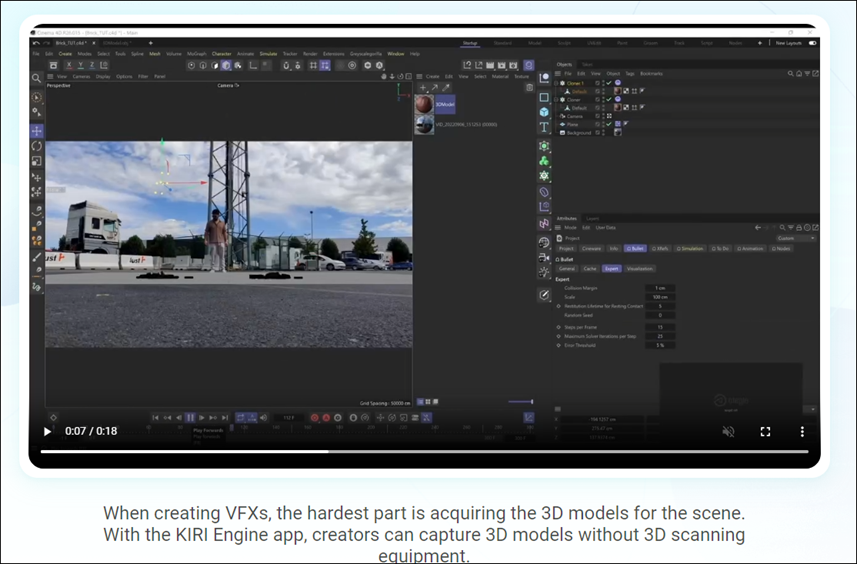Select Cloner 1 object in Objects manager
This screenshot has height=564, width=857.
pyautogui.click(x=575, y=83)
